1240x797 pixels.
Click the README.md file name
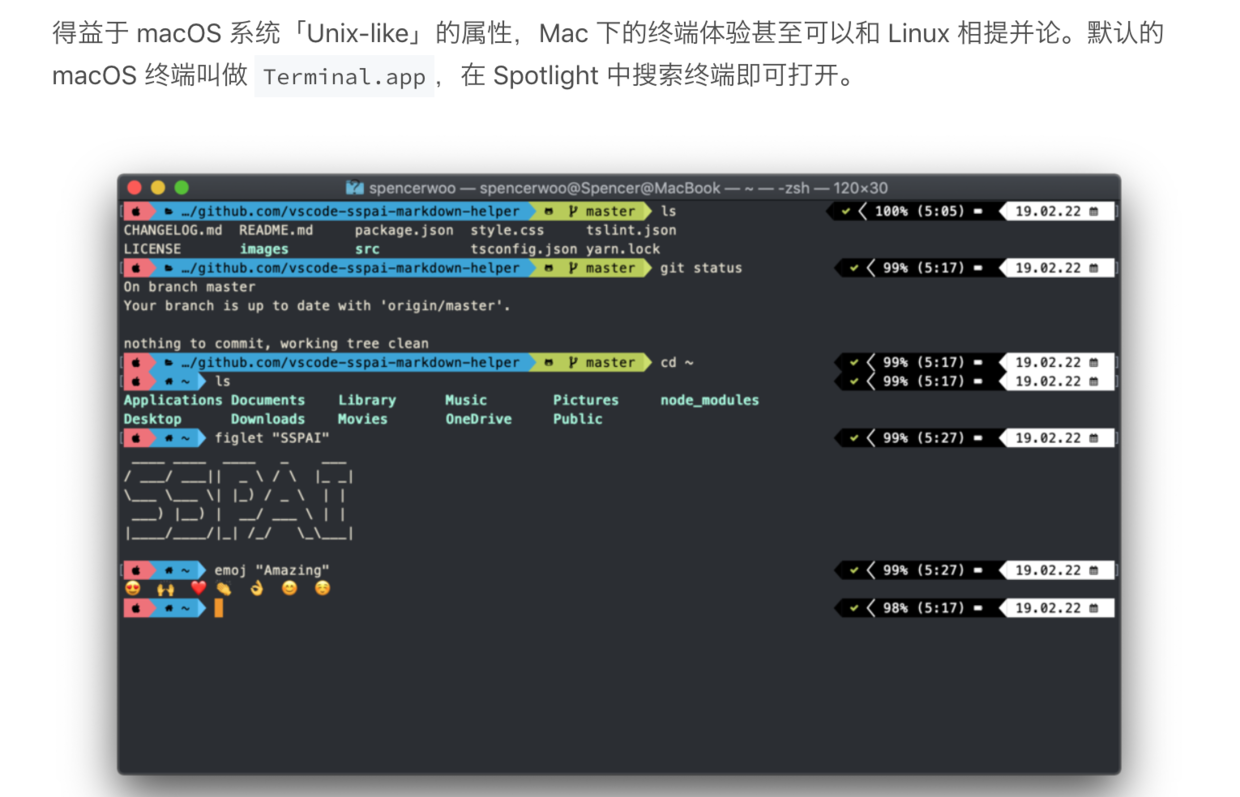pyautogui.click(x=276, y=230)
